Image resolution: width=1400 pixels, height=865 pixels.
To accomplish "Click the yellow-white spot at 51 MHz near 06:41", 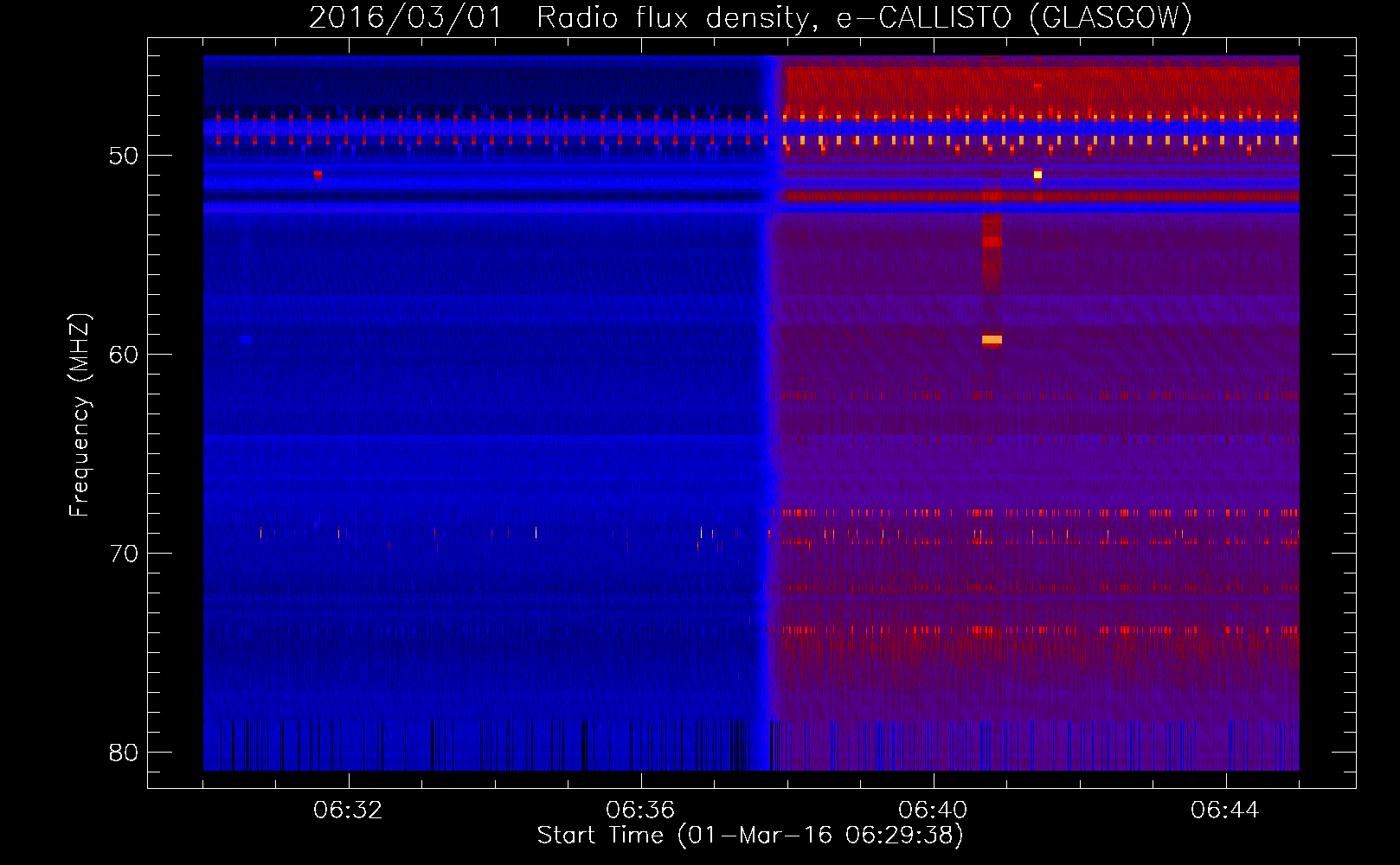I will [1037, 175].
